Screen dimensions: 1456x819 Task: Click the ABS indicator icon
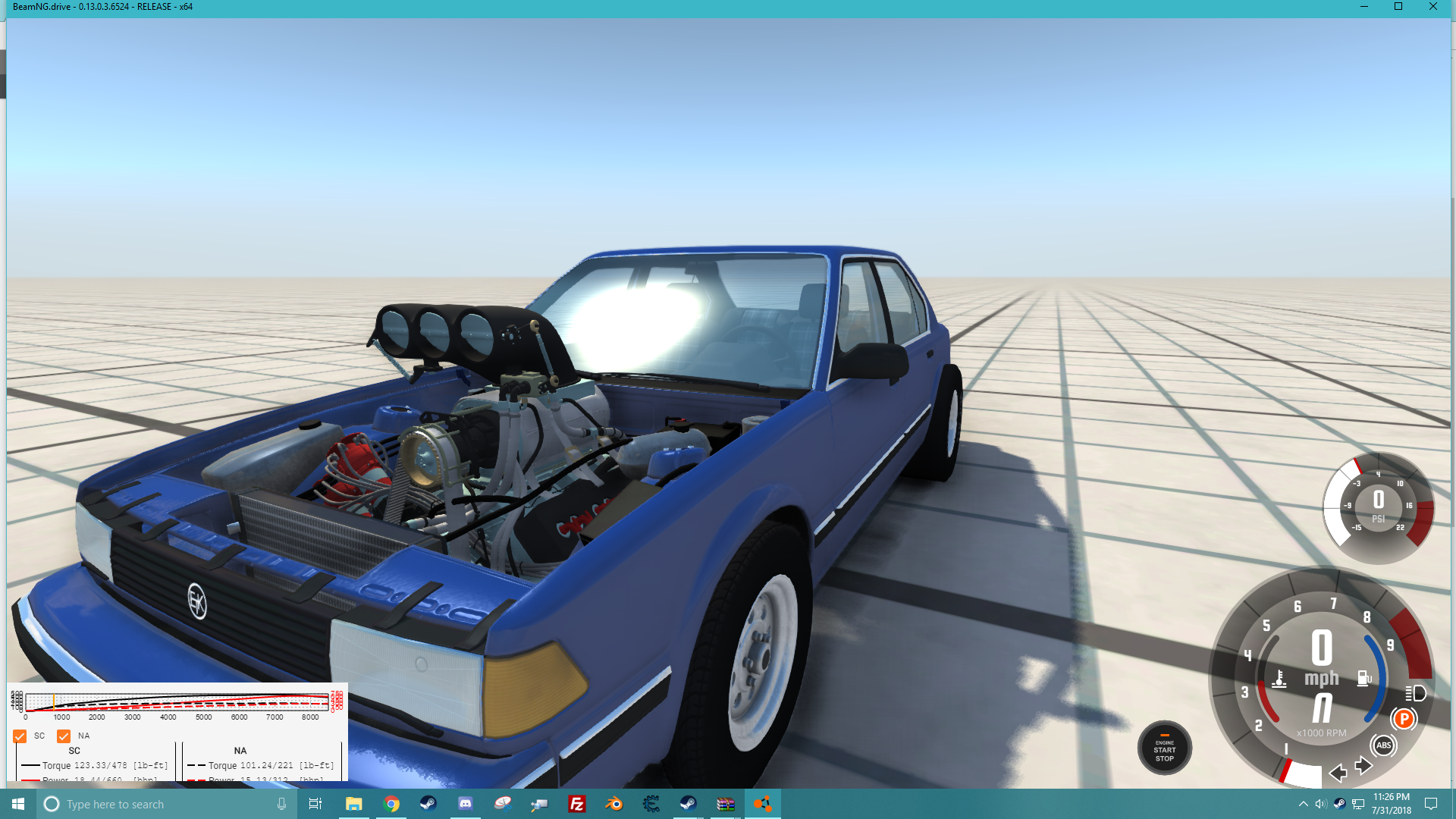coord(1383,745)
